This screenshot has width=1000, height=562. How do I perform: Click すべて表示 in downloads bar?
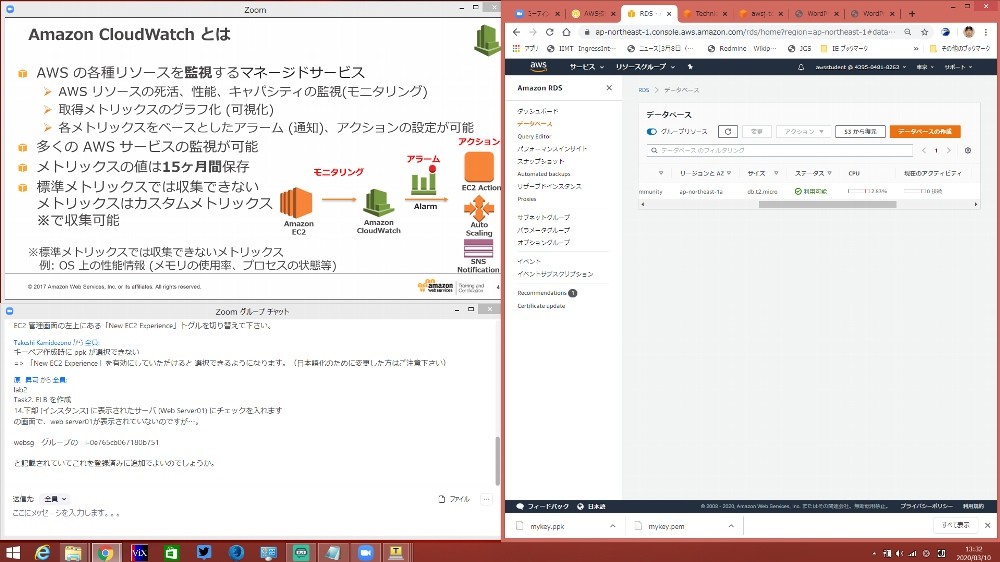click(955, 526)
